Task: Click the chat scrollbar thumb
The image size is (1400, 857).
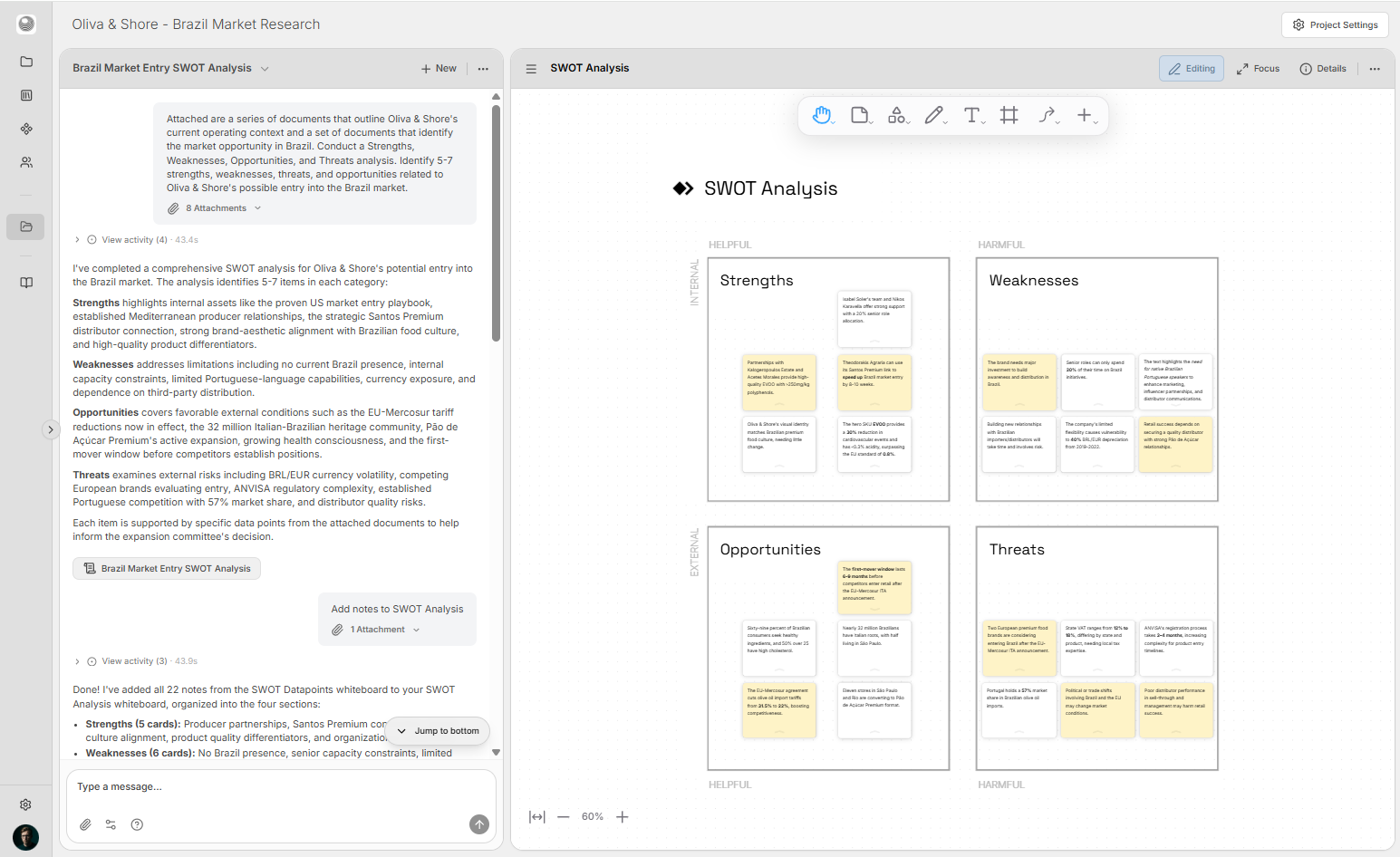Action: [x=496, y=223]
